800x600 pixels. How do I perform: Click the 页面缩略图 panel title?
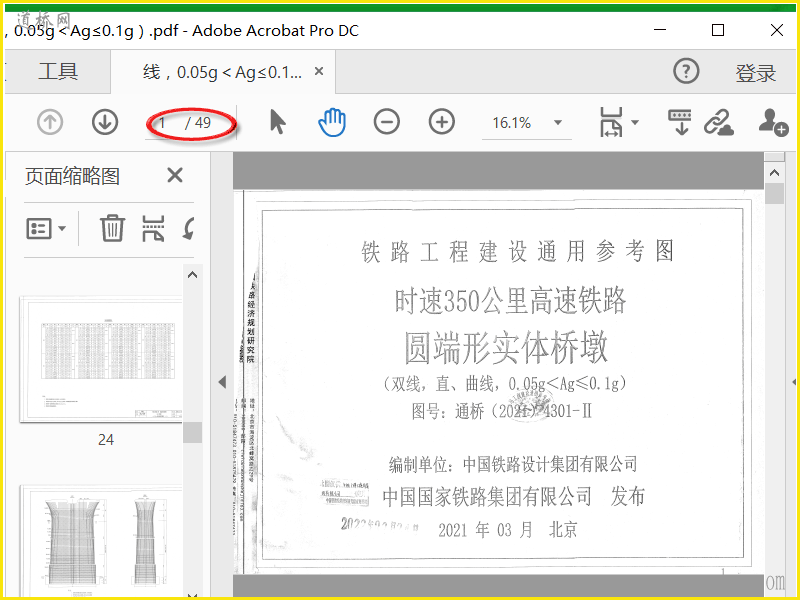[72, 177]
